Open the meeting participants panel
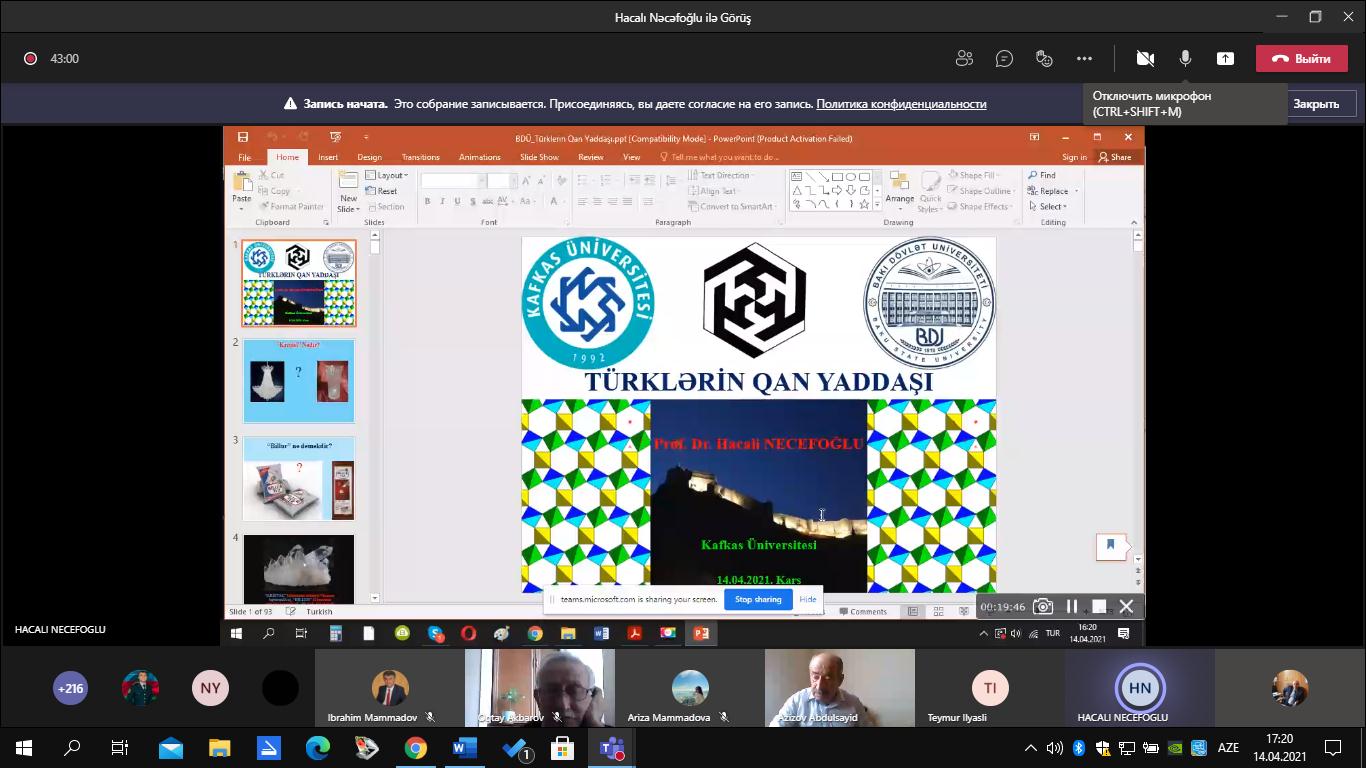1366x768 pixels. click(x=964, y=59)
